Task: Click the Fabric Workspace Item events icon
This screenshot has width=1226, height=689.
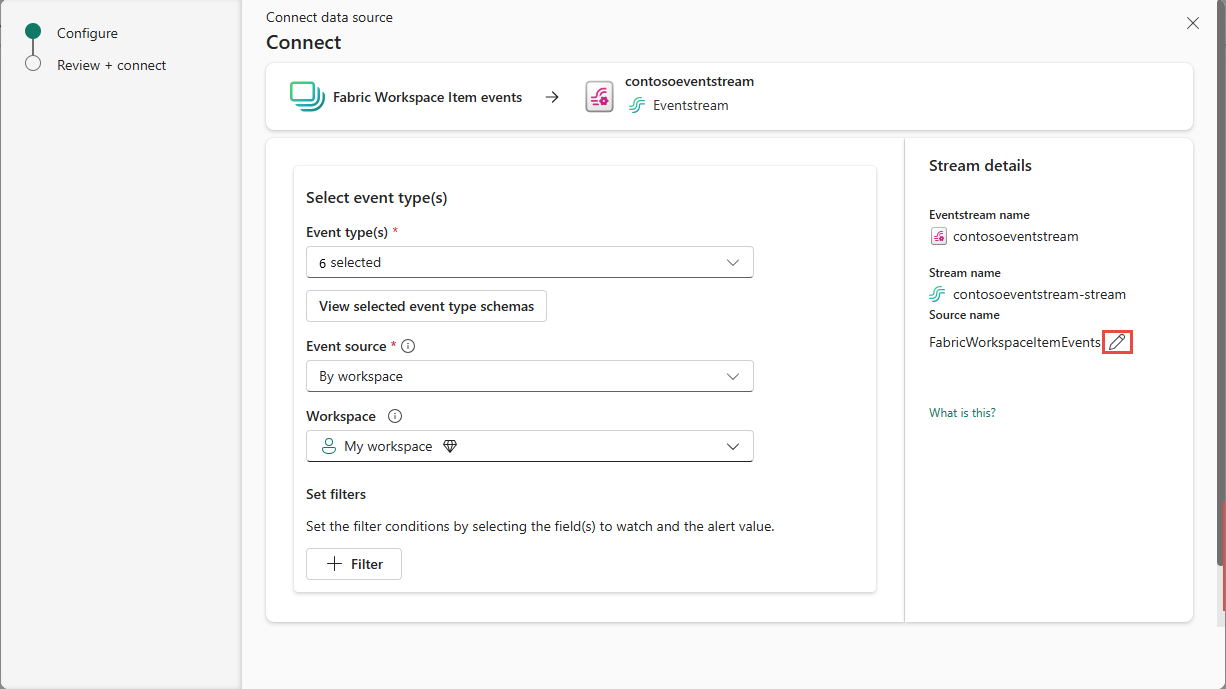Action: (x=307, y=97)
